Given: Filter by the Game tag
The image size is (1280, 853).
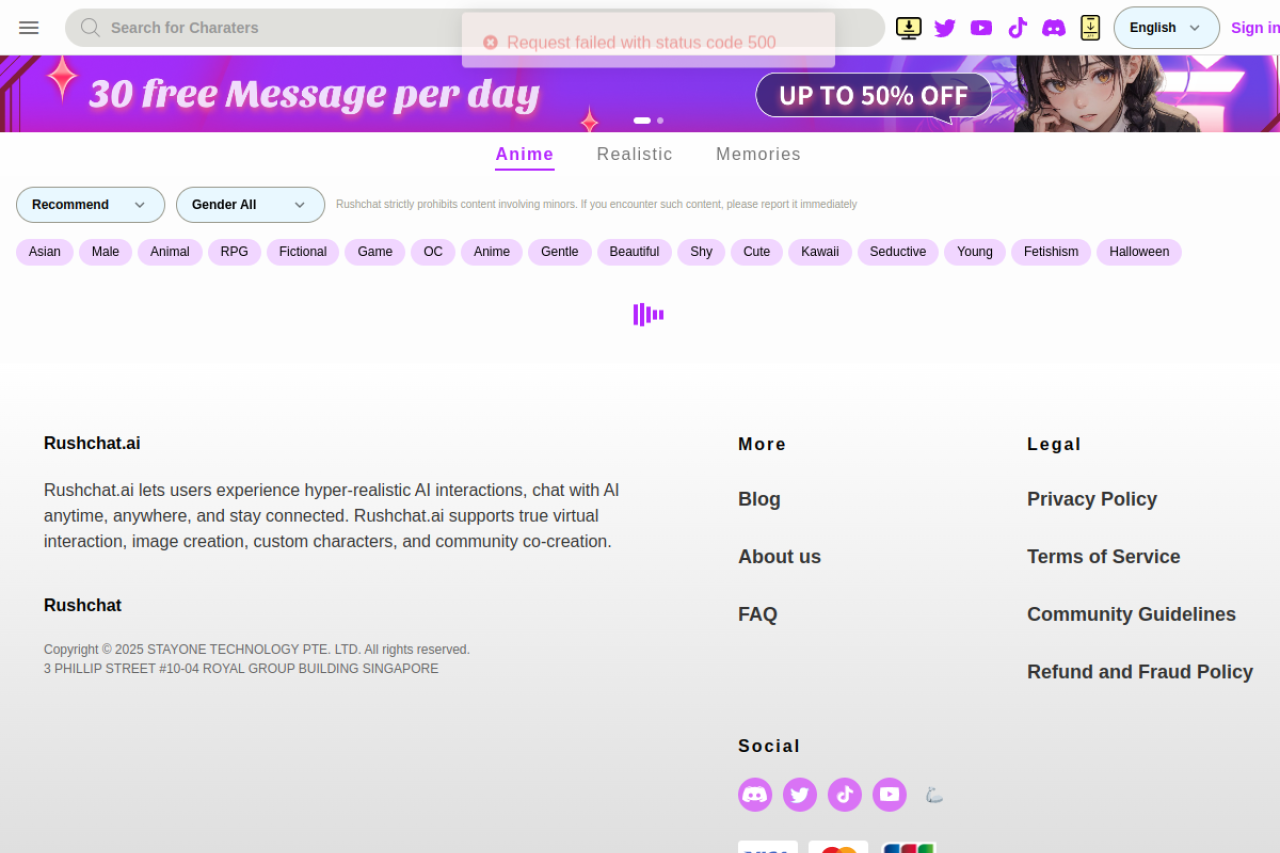Looking at the screenshot, I should [375, 252].
